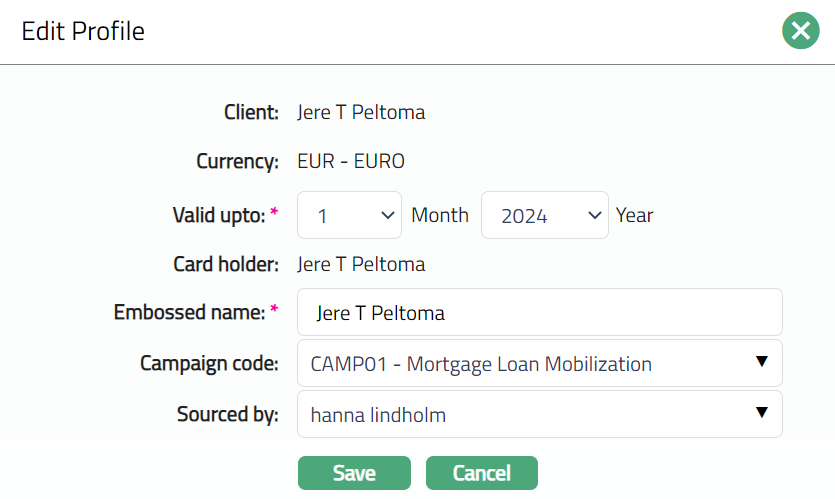
Task: Select the client name next to Client
Action: click(361, 112)
